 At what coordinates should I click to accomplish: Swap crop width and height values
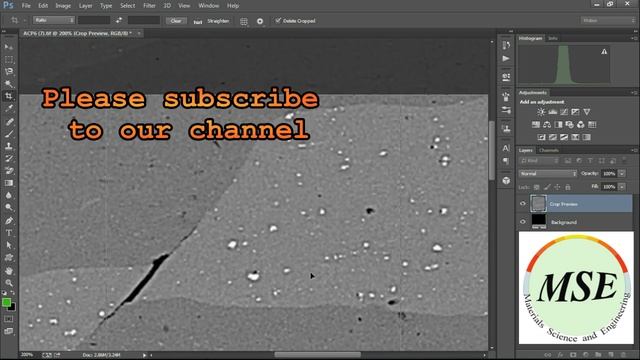[x=119, y=20]
